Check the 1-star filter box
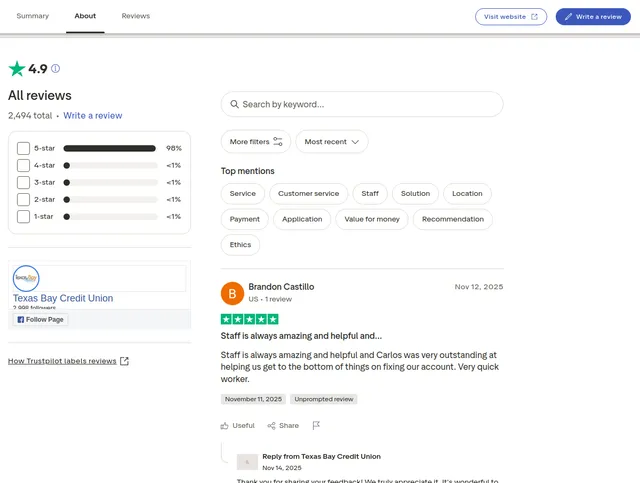 [x=23, y=216]
